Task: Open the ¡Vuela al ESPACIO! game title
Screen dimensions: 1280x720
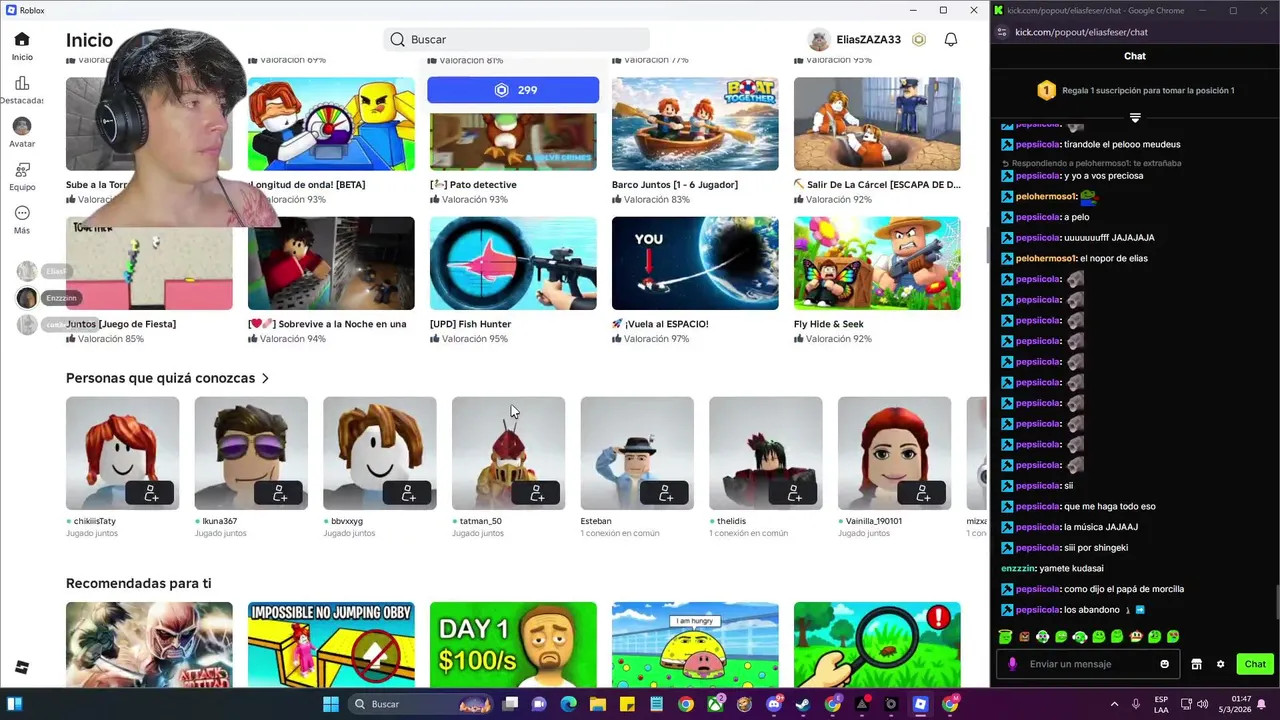Action: point(660,324)
